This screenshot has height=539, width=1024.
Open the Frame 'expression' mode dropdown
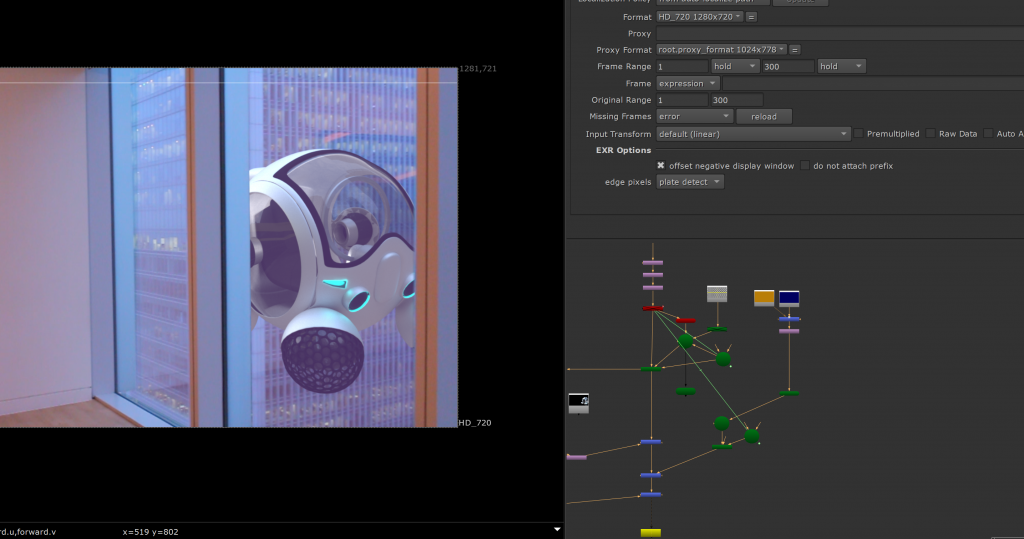coord(688,84)
